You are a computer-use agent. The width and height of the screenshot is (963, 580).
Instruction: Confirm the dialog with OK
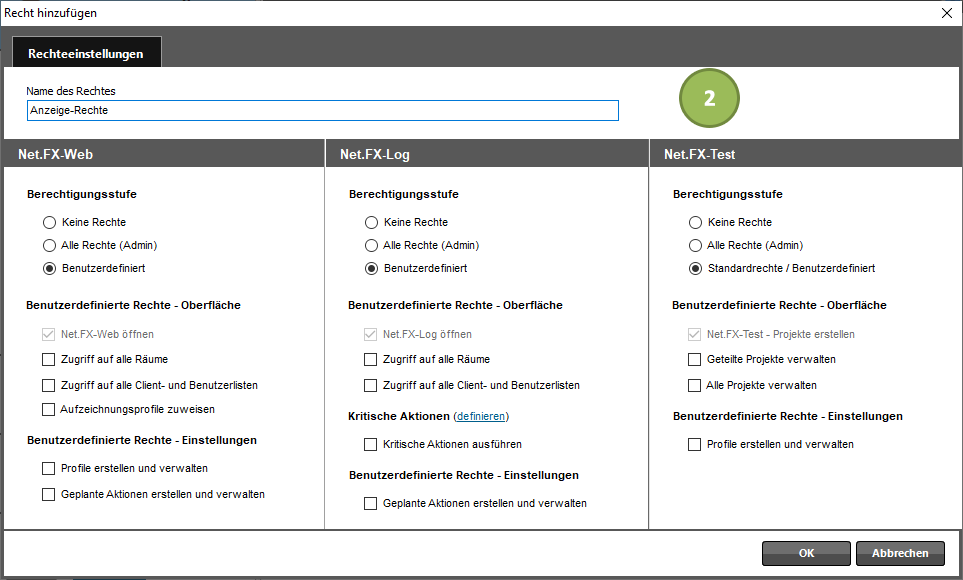(806, 553)
